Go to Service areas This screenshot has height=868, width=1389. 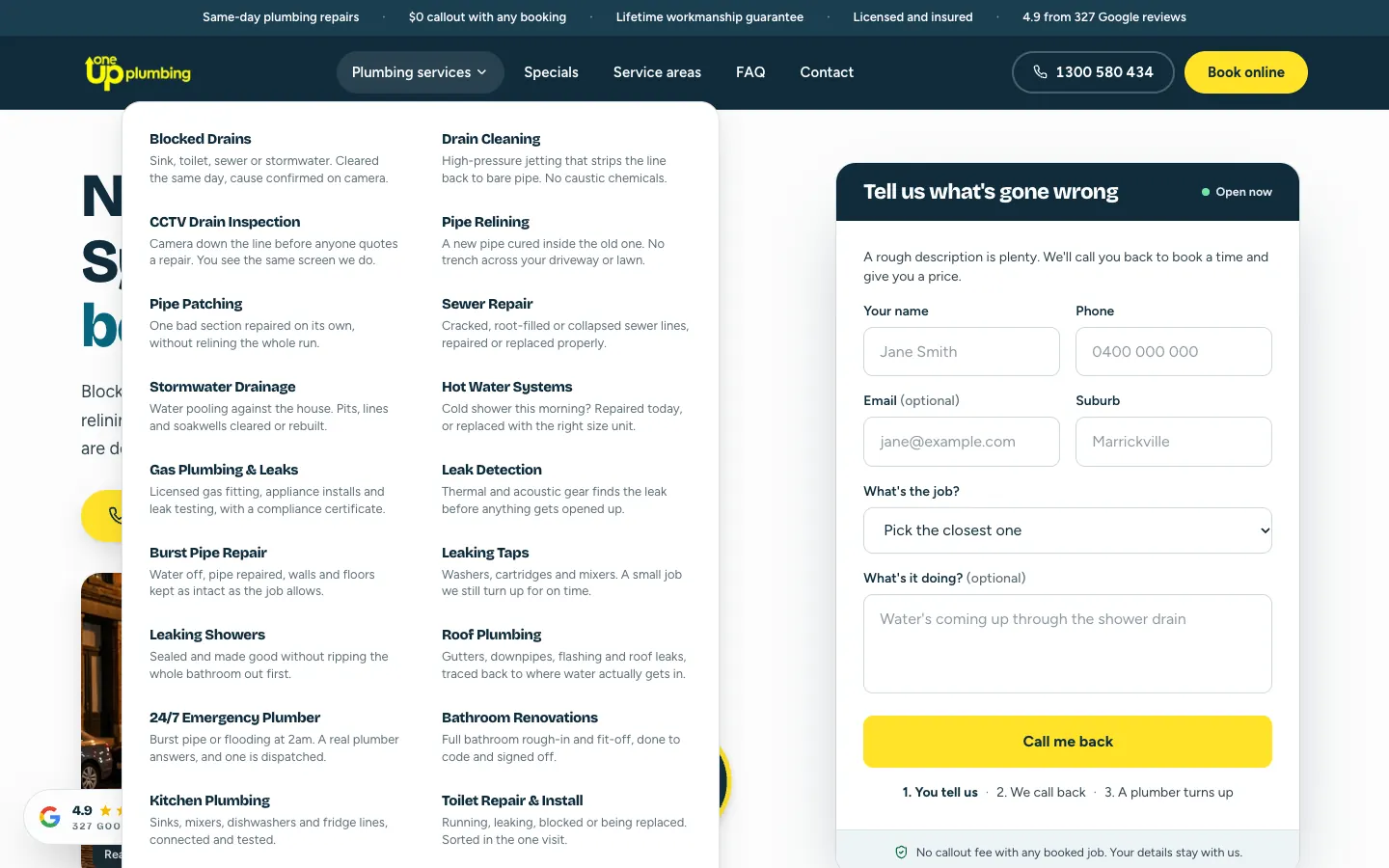pos(657,72)
